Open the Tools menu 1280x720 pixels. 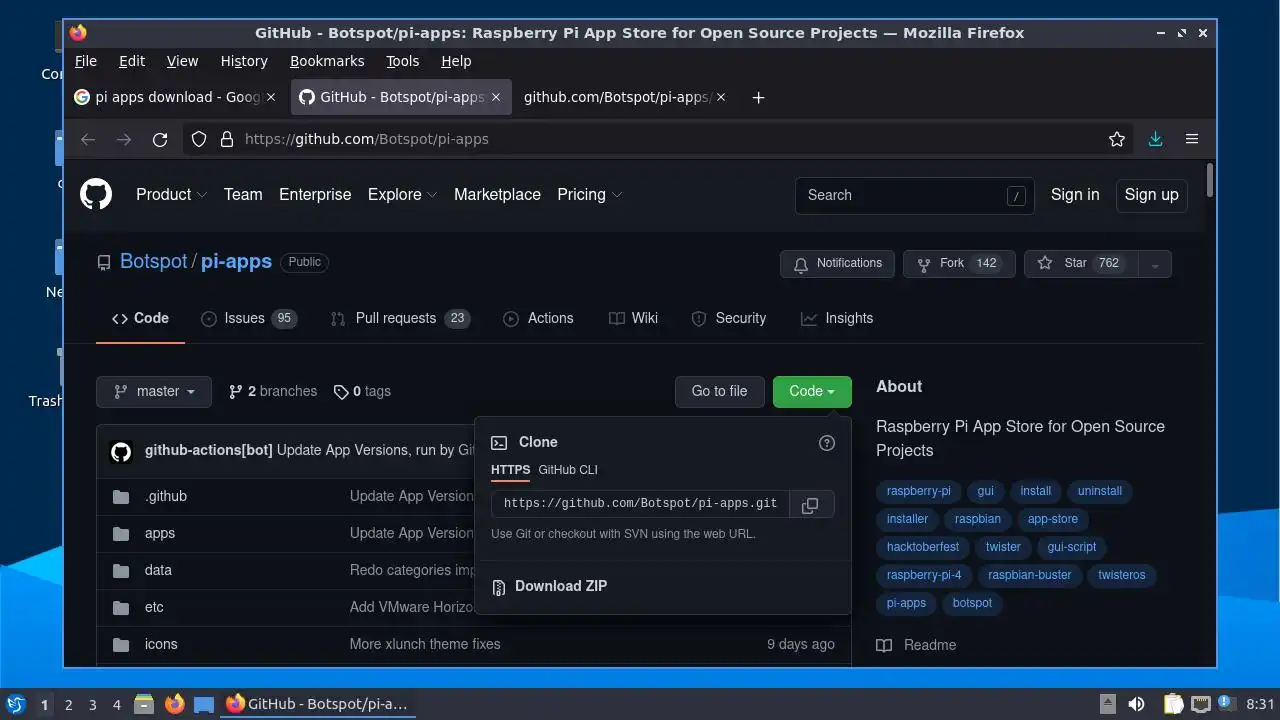(x=402, y=61)
